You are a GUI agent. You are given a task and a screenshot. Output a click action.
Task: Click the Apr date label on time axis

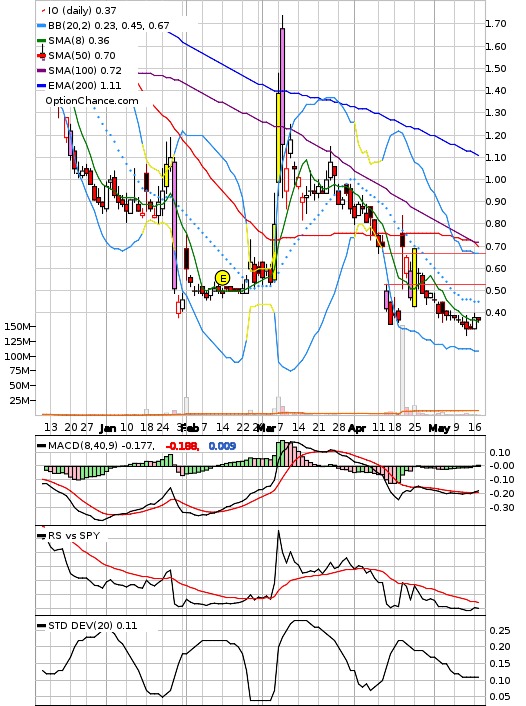coord(357,428)
